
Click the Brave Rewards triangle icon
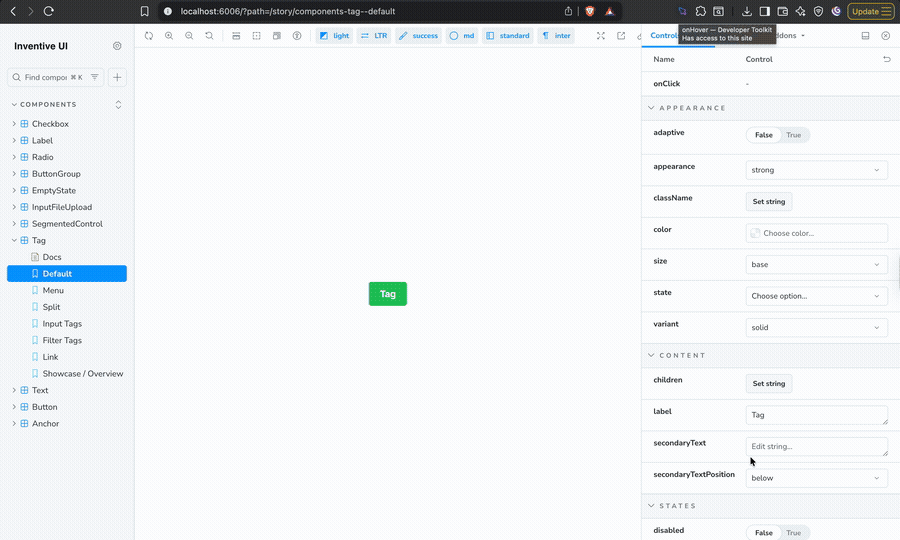610,11
